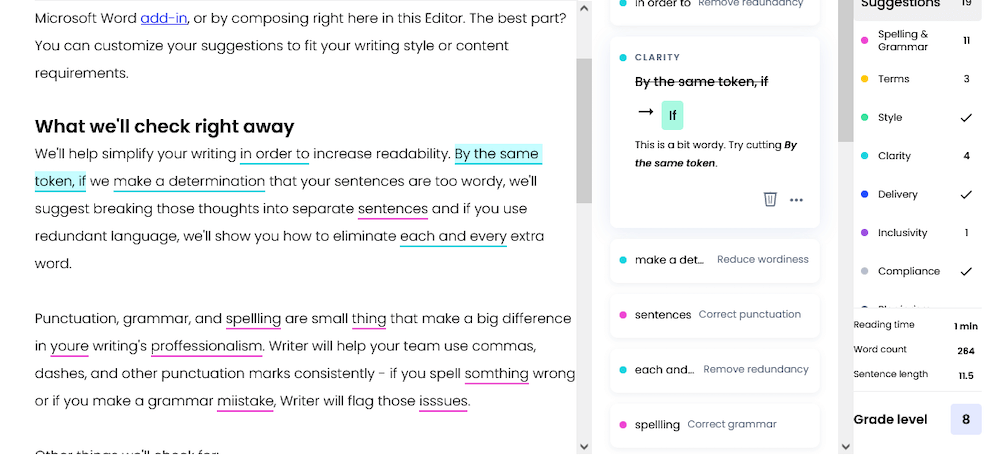Viewport: 1000px width, 455px height.
Task: Expand the "make a det..." wordiness card
Action: (715, 260)
